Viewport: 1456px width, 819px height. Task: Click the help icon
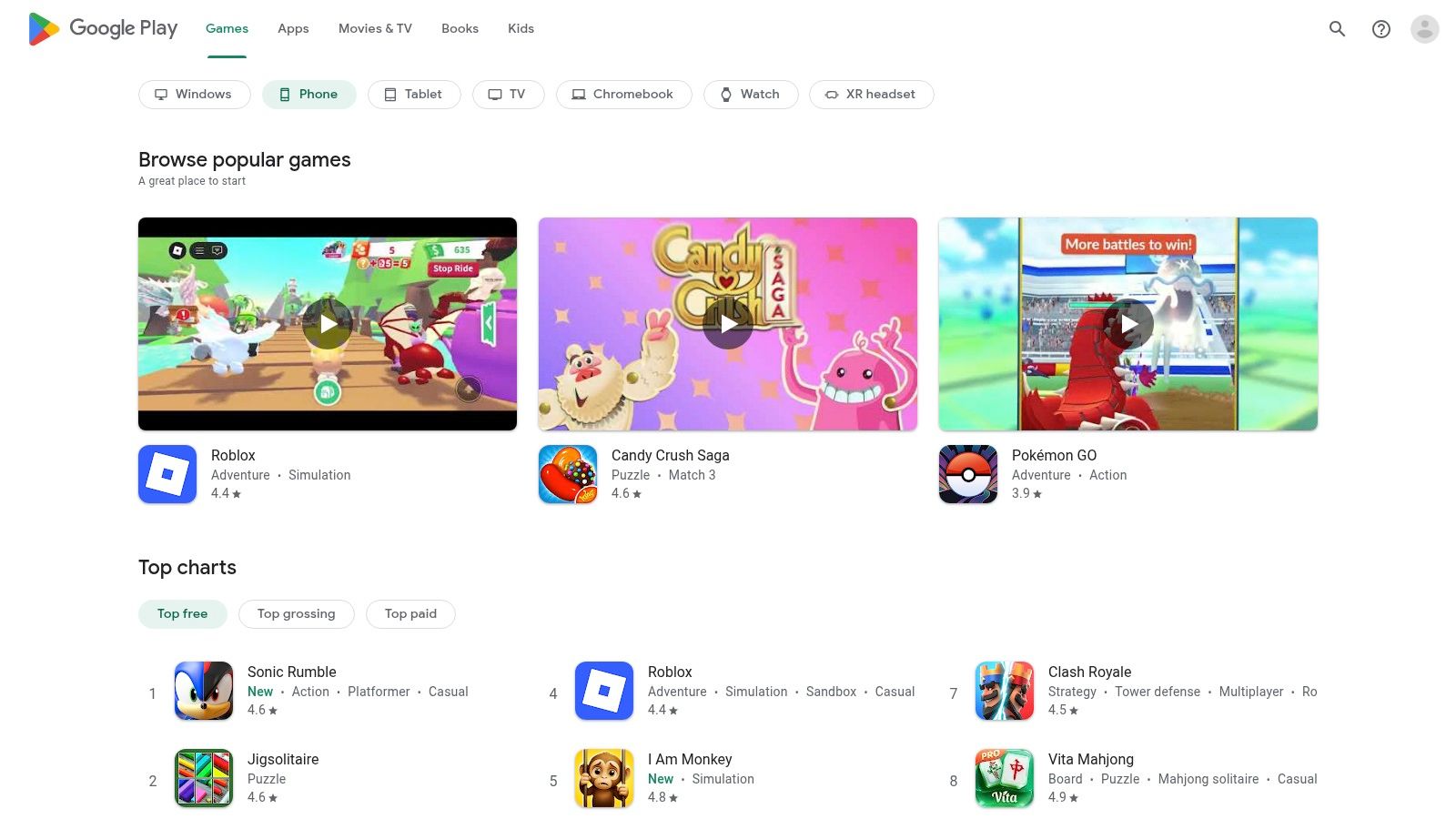[x=1380, y=28]
